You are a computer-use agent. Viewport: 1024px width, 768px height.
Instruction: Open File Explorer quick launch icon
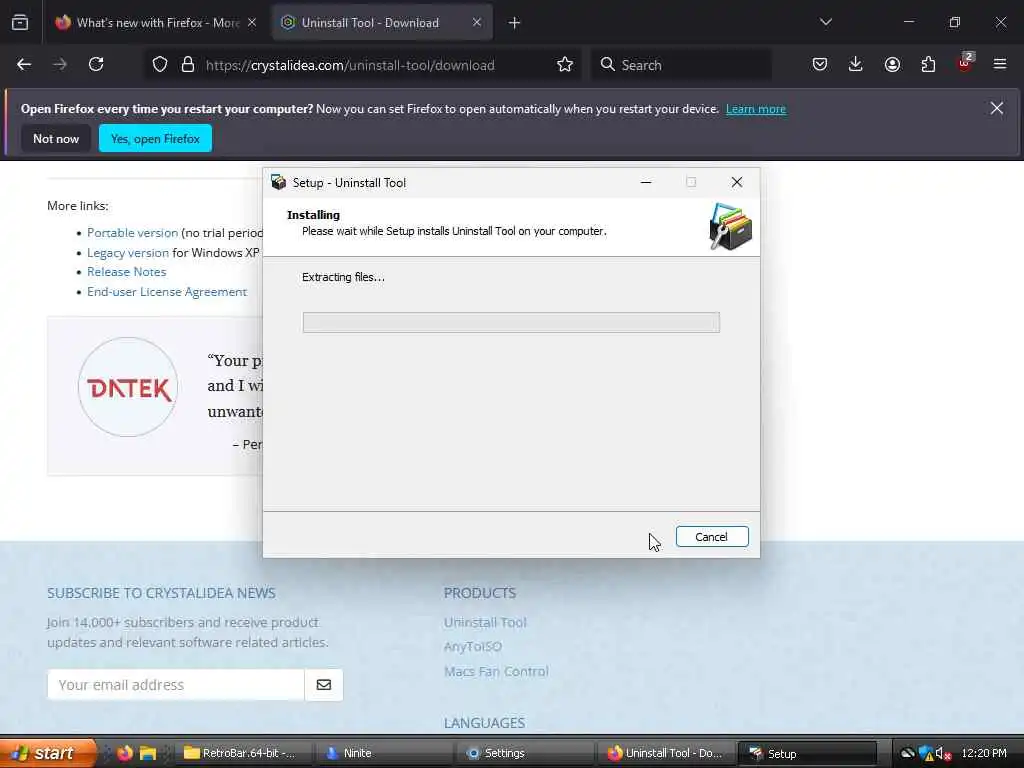[x=148, y=753]
